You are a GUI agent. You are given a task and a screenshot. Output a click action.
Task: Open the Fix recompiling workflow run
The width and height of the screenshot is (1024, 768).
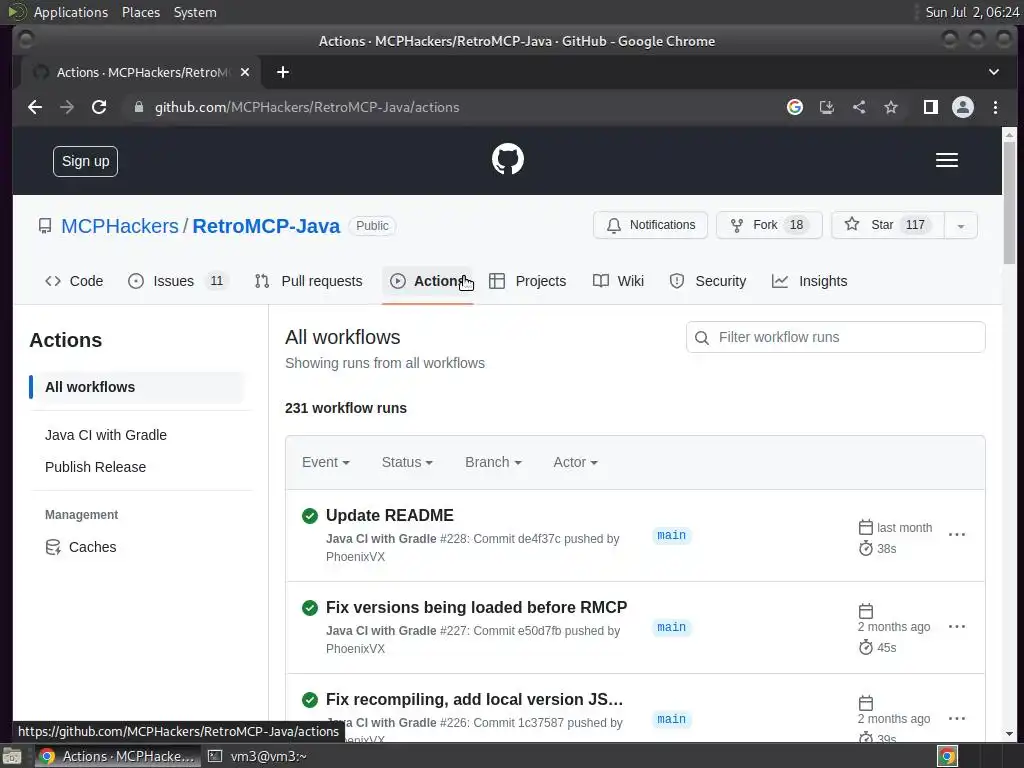(474, 699)
